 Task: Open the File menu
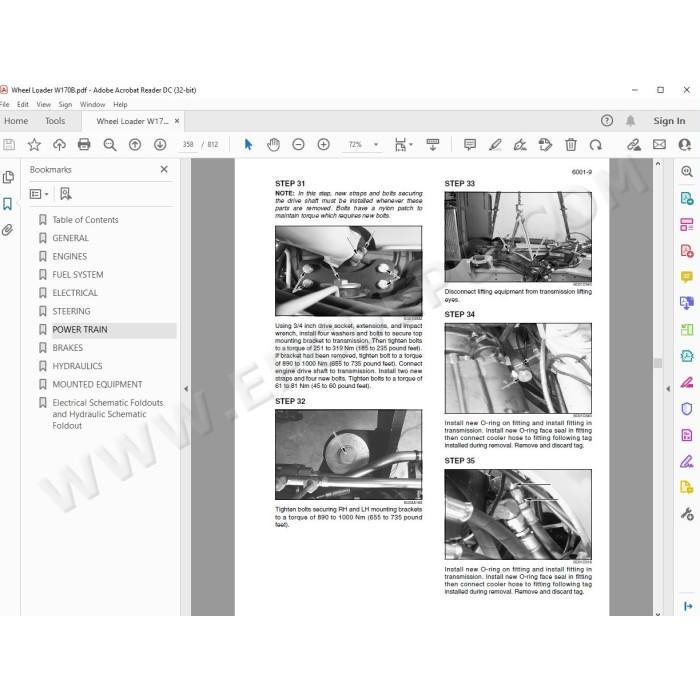tap(4, 104)
